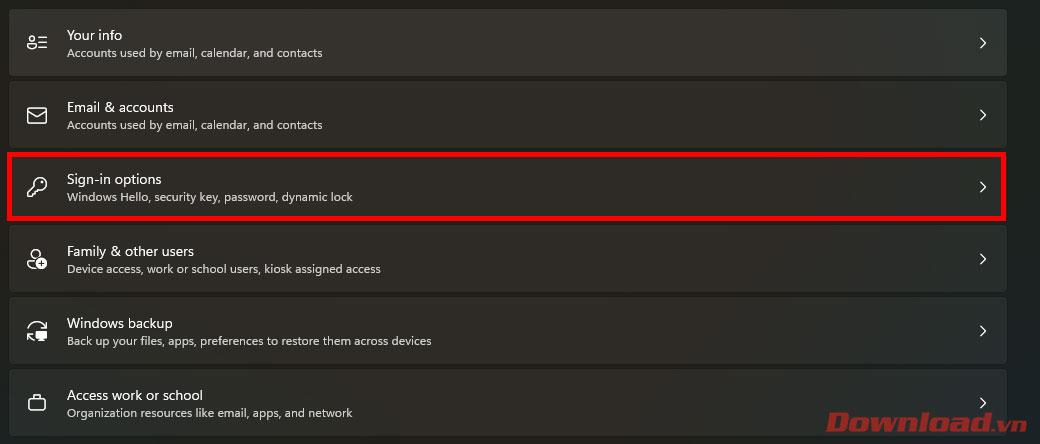Screen dimensions: 1040x444
Task: Click the Email & accounts envelope icon
Action: pyautogui.click(x=37, y=115)
